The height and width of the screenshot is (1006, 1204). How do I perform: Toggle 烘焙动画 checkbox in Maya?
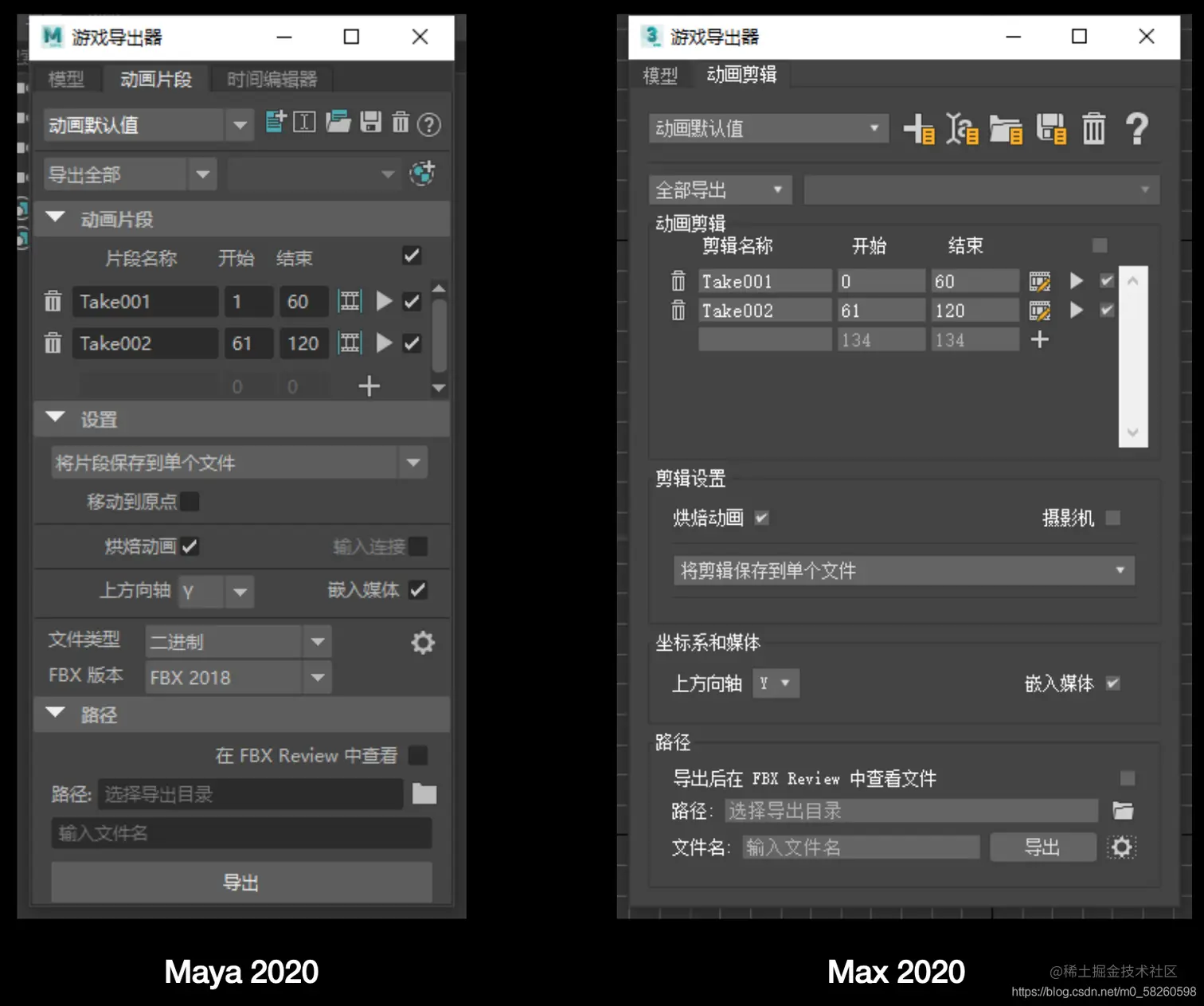(190, 546)
